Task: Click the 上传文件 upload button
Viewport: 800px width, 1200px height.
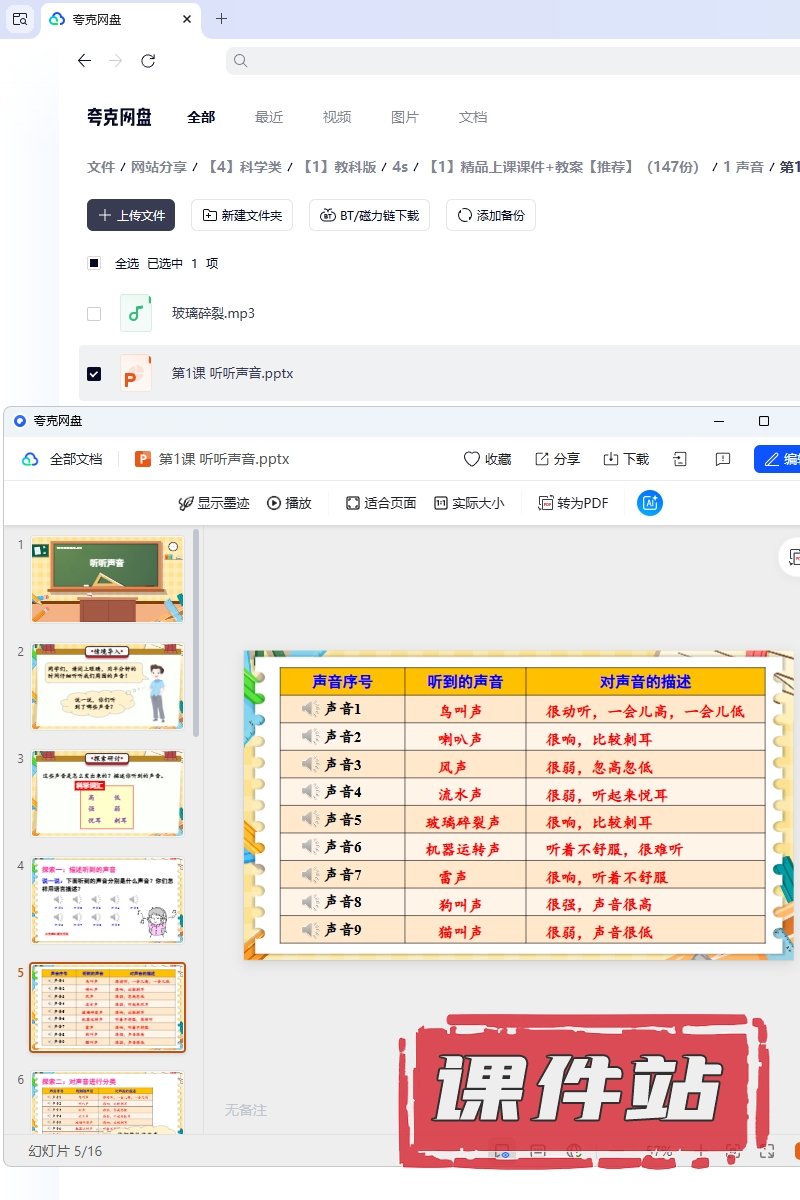Action: [x=131, y=215]
